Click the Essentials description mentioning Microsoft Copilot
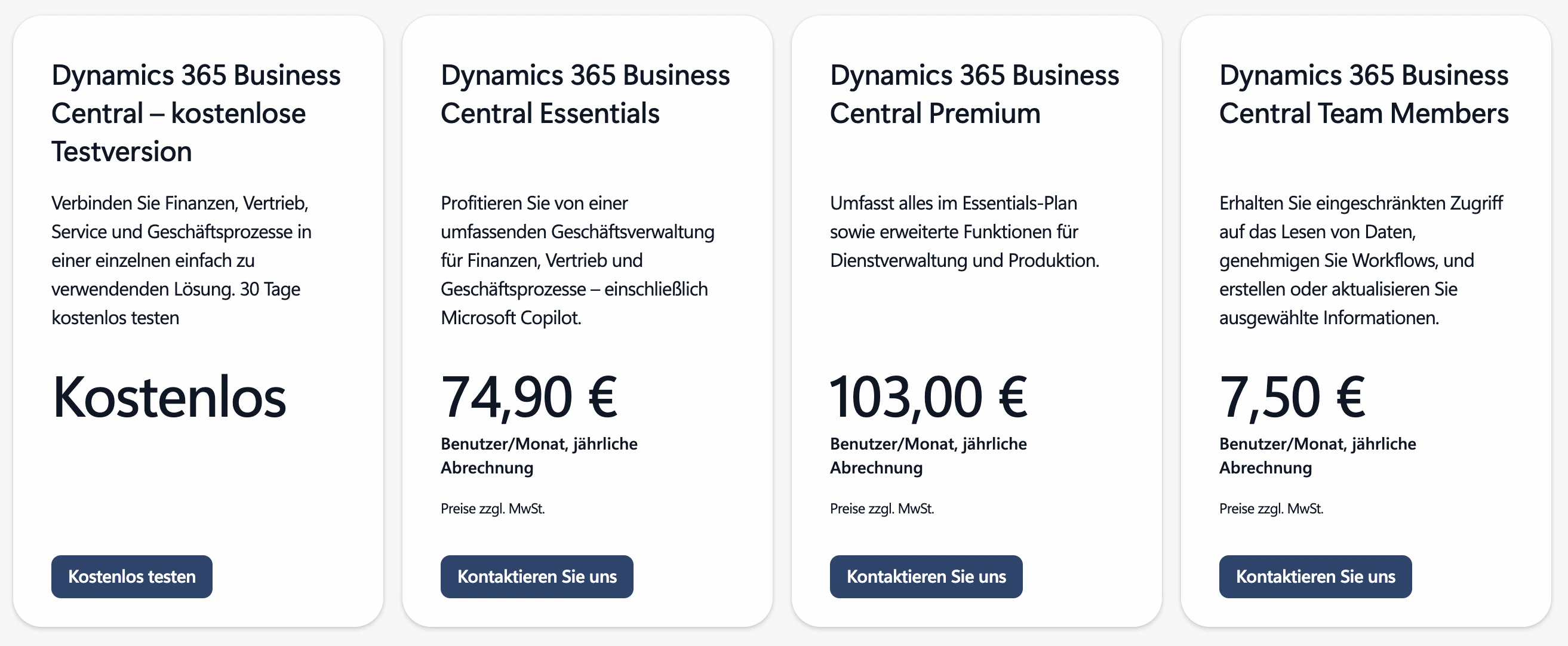 577,260
